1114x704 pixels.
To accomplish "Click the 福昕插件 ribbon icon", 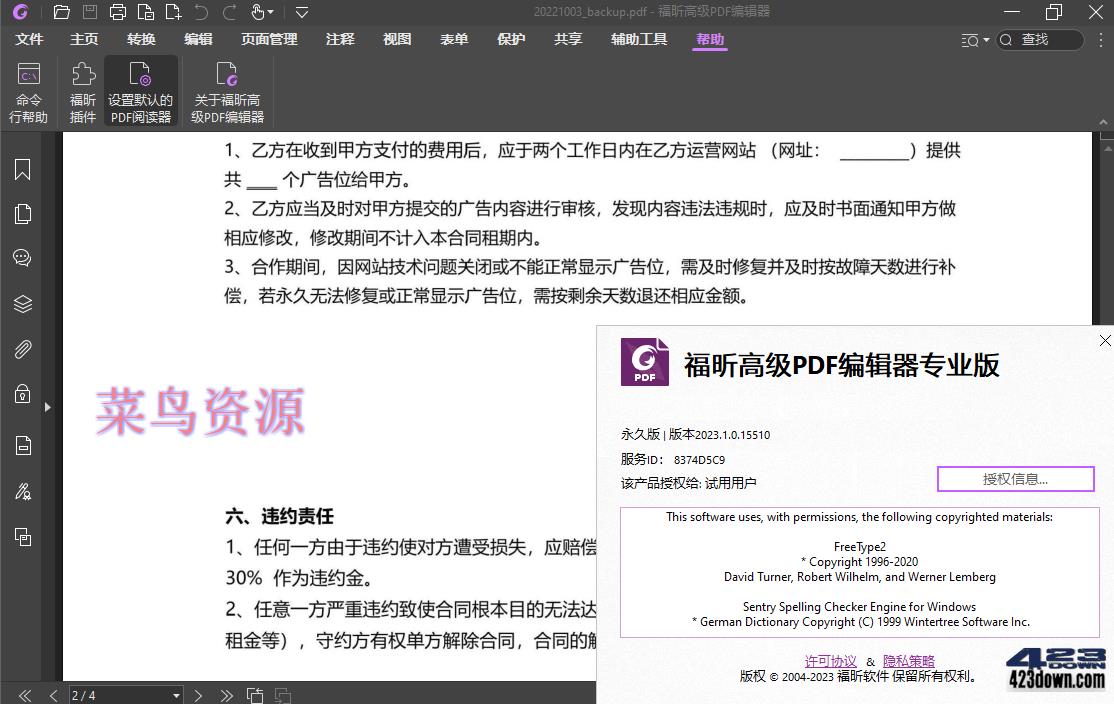I will 82,88.
